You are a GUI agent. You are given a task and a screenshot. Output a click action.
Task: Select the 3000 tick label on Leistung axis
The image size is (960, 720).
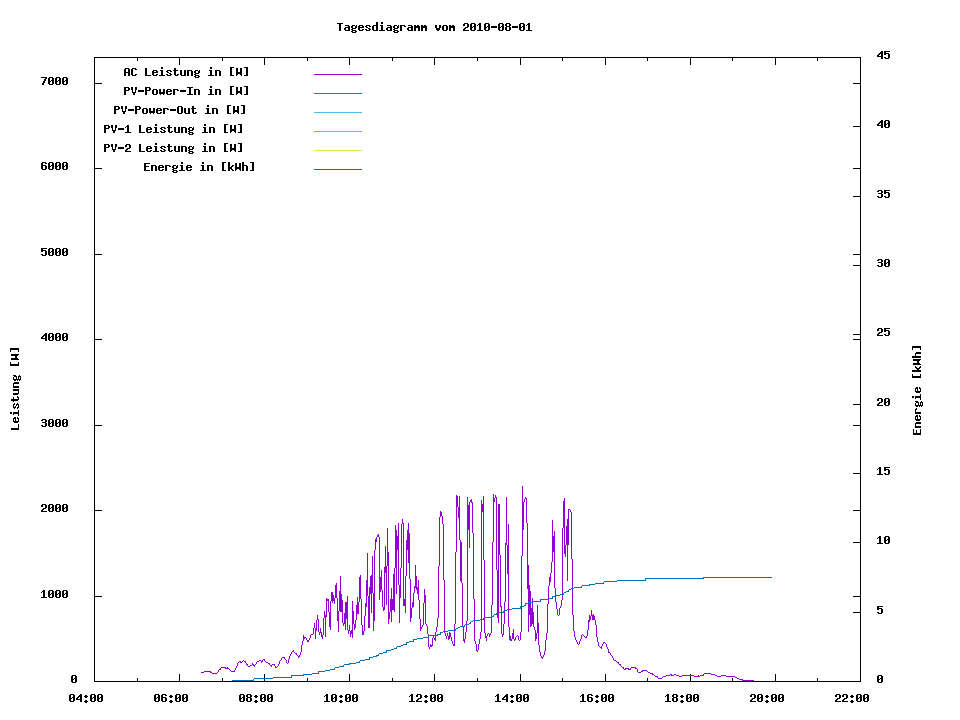(x=54, y=424)
